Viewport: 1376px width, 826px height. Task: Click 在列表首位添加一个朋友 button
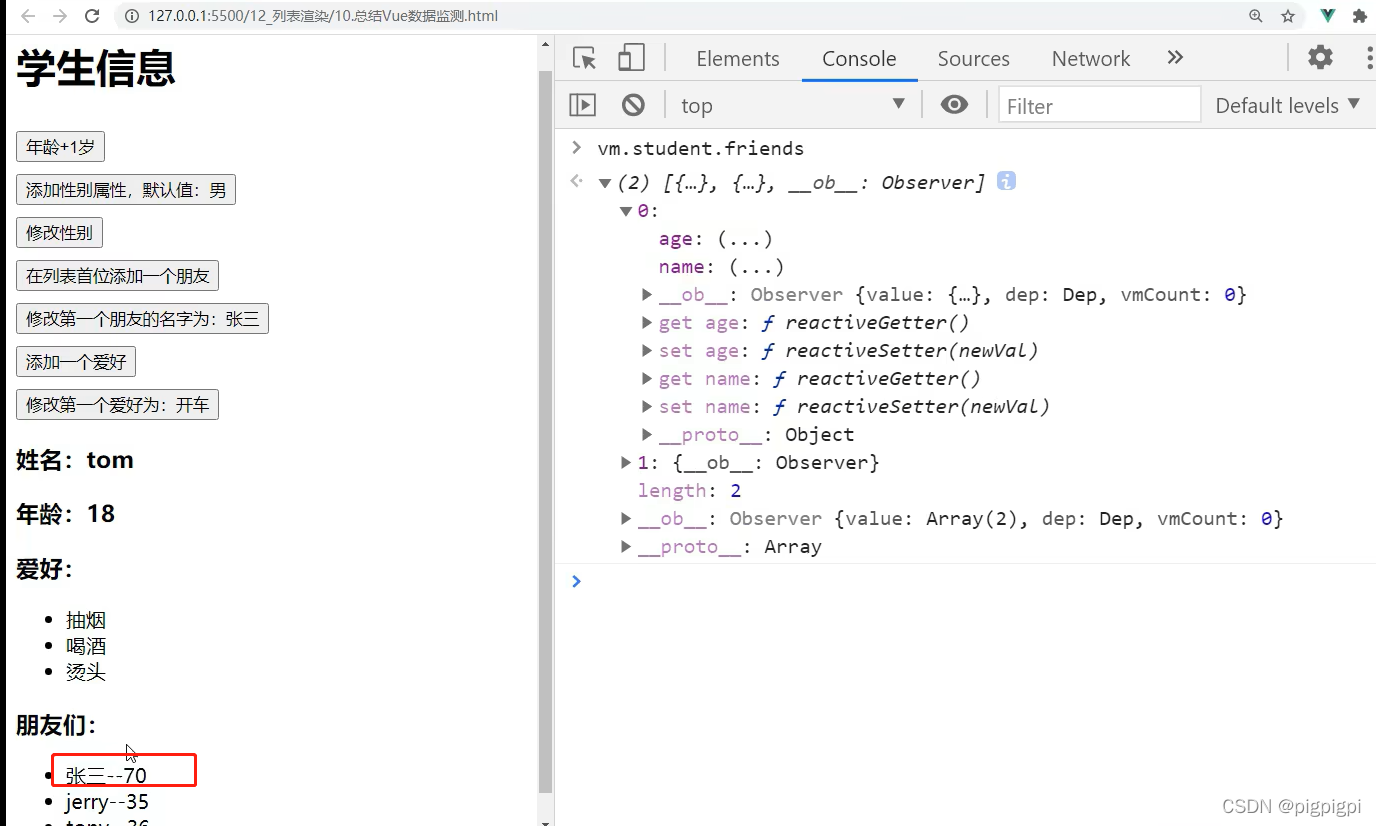(x=118, y=276)
